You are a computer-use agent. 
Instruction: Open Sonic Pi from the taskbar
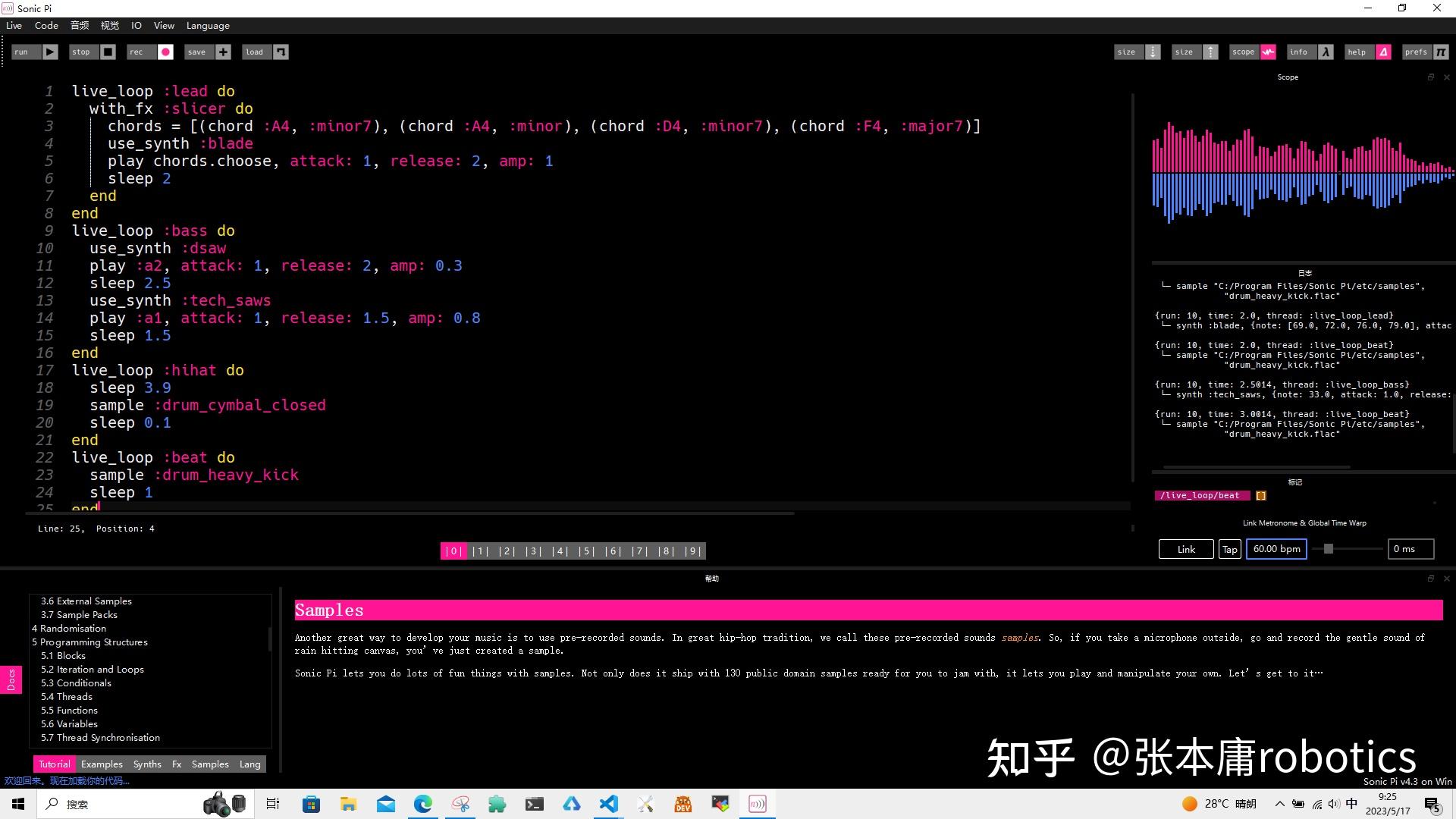(x=756, y=804)
